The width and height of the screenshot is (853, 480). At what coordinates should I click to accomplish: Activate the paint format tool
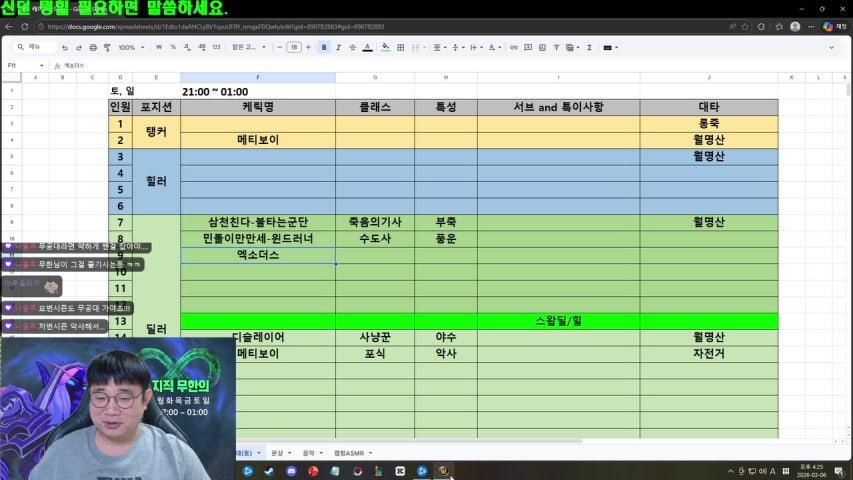click(107, 48)
